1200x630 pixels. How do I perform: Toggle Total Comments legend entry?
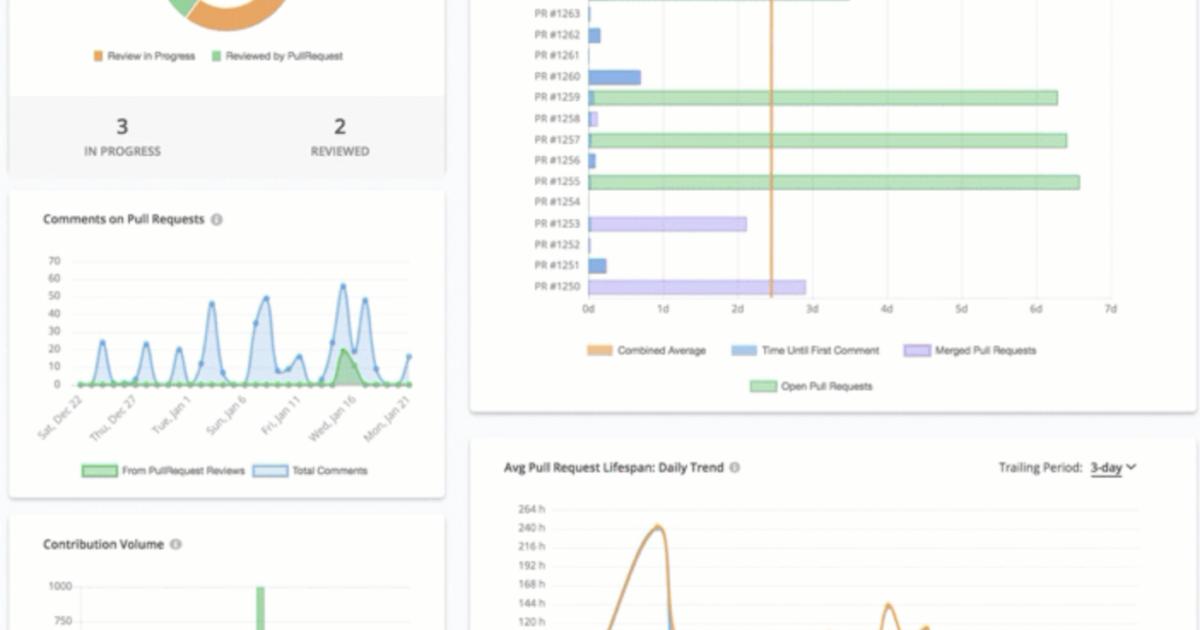click(x=310, y=471)
